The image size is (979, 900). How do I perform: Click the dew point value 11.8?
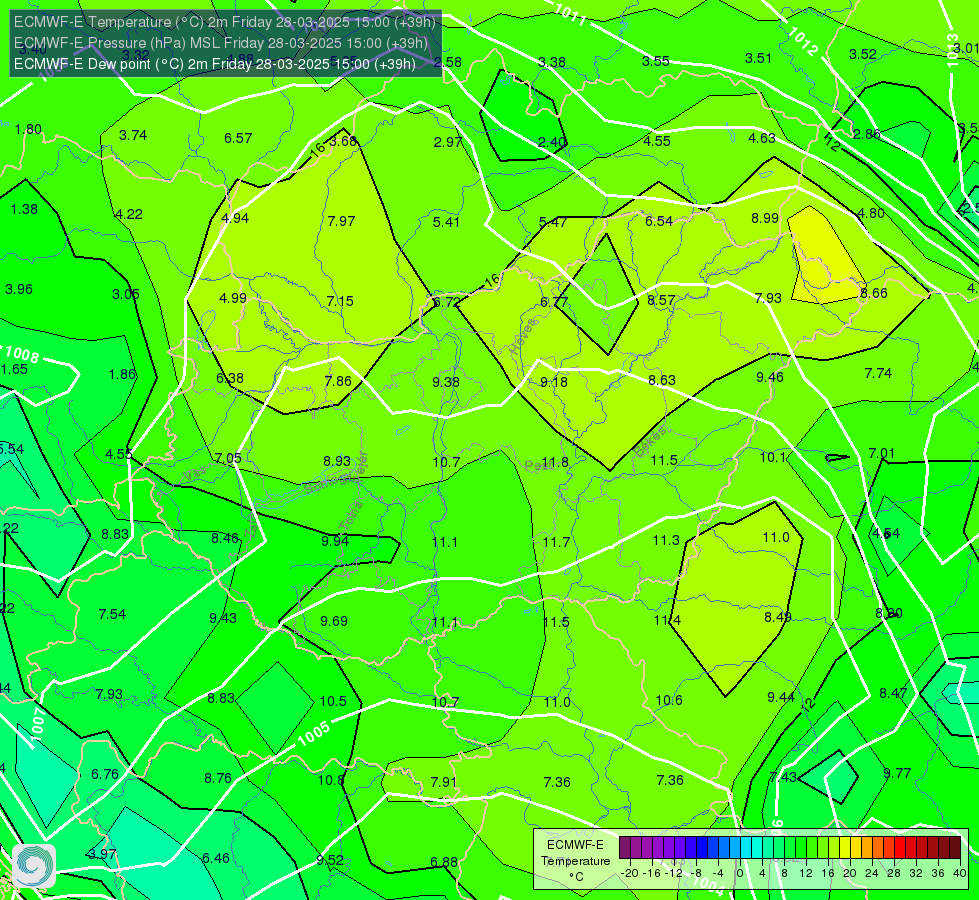pyautogui.click(x=555, y=462)
